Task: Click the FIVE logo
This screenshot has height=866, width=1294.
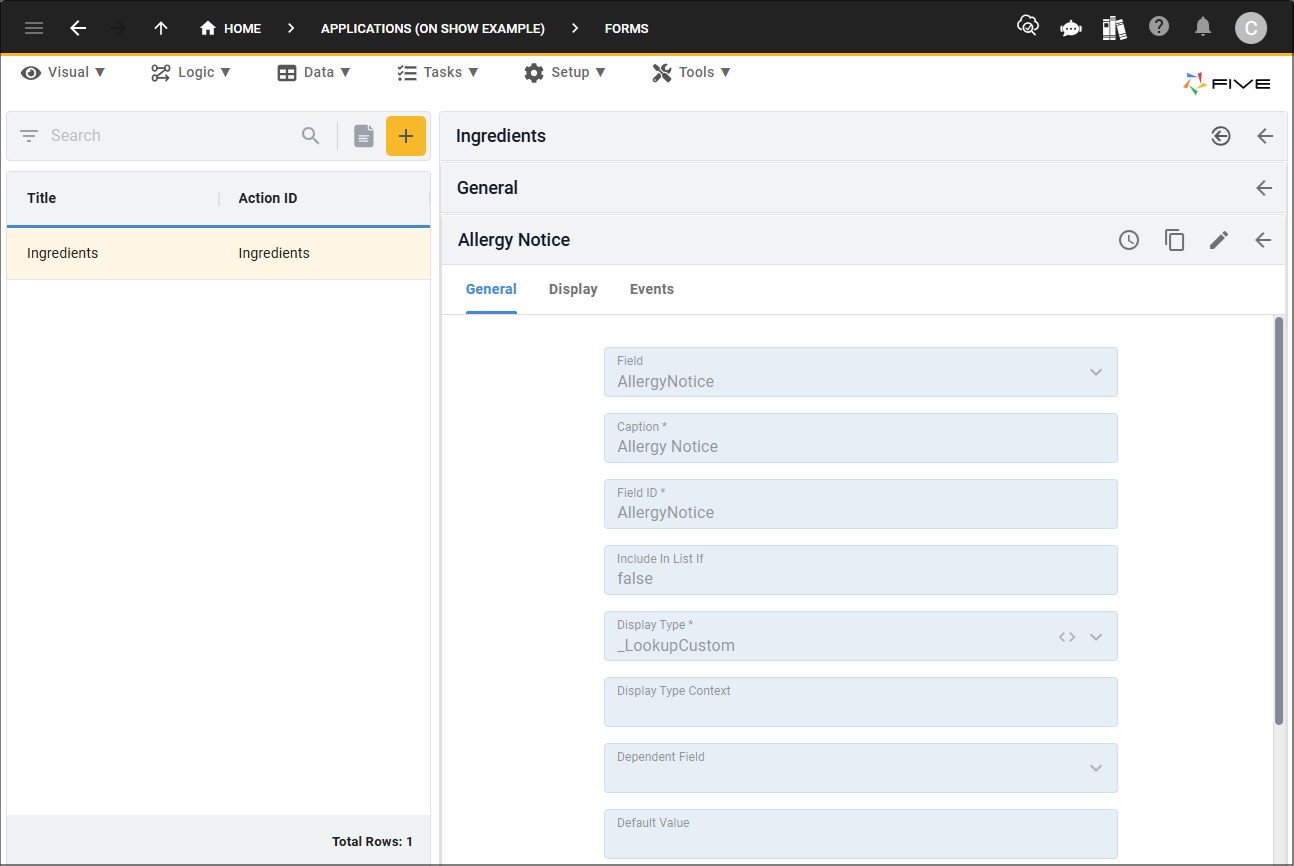Action: point(1227,84)
